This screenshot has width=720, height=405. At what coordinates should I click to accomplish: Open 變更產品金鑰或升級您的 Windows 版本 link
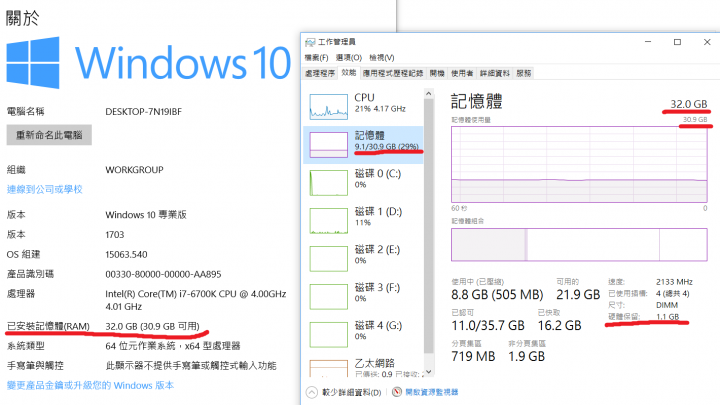[90, 385]
